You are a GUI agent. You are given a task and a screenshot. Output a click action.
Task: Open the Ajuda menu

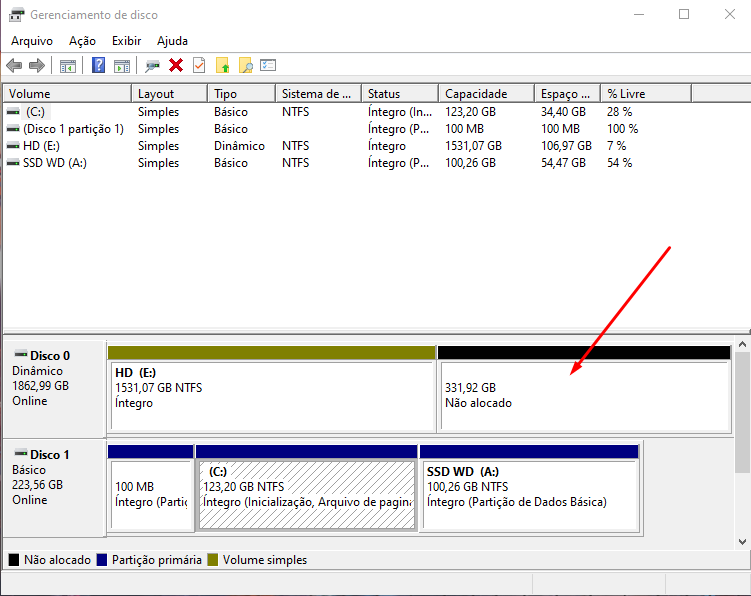(x=172, y=41)
